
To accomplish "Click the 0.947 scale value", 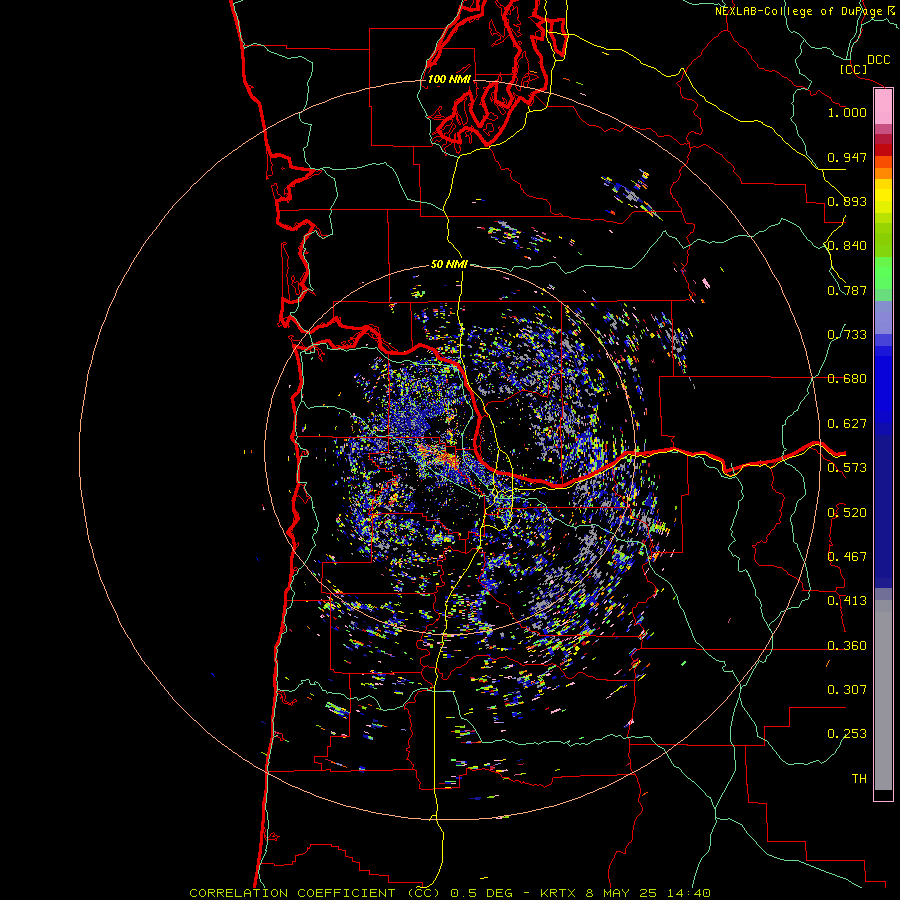I will [x=847, y=157].
